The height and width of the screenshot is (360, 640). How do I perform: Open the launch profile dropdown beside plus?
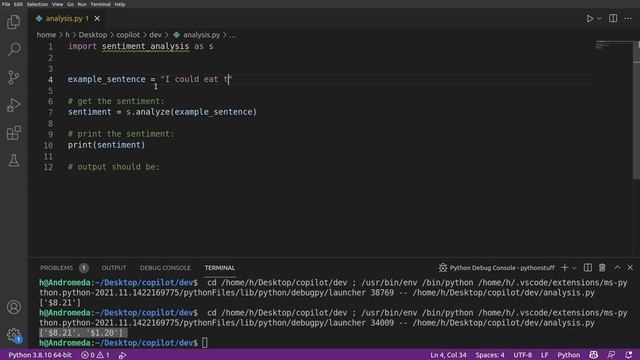(x=574, y=268)
